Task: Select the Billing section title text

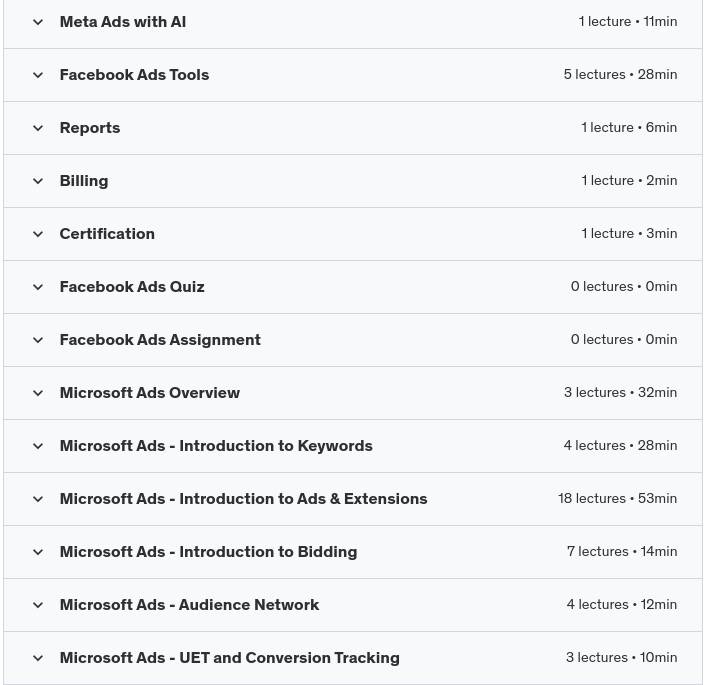Action: point(84,181)
